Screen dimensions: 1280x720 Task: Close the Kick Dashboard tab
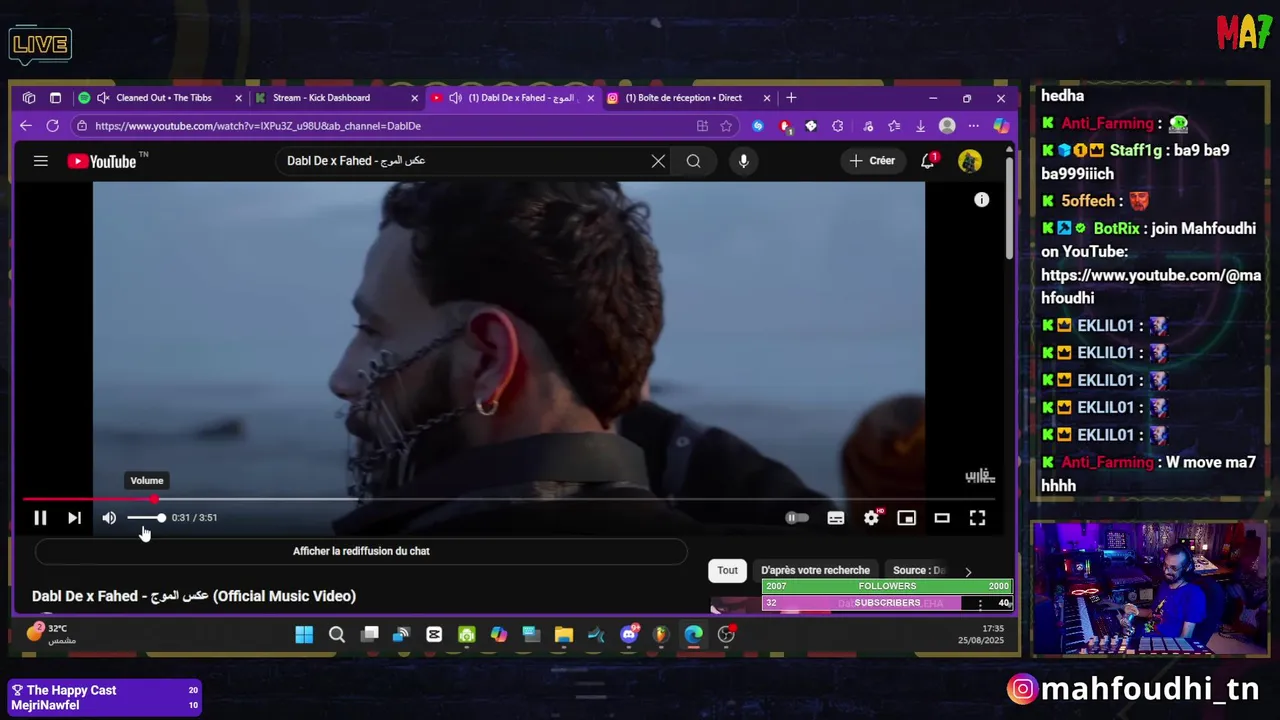(x=415, y=98)
